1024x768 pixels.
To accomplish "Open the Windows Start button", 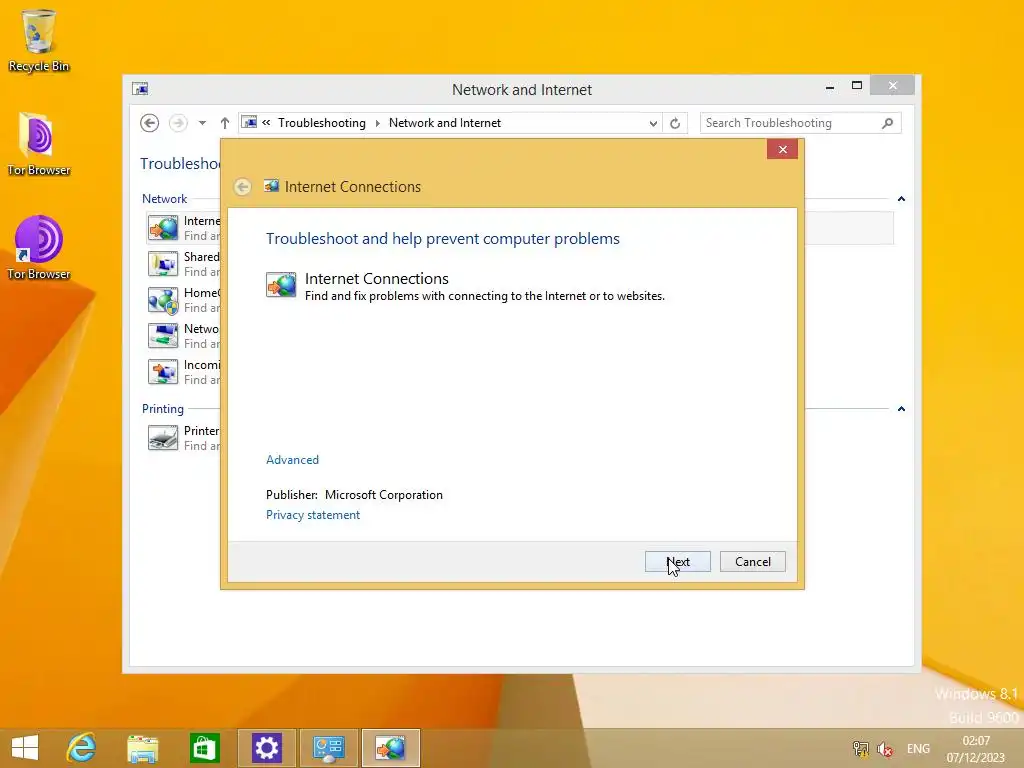I will point(25,748).
